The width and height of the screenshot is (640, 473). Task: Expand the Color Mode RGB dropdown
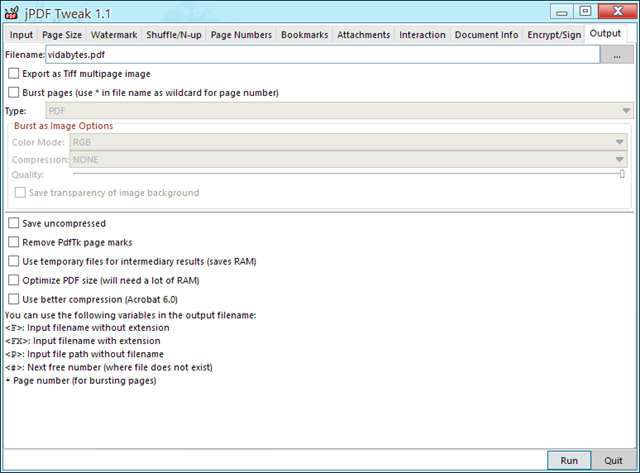[x=348, y=142]
